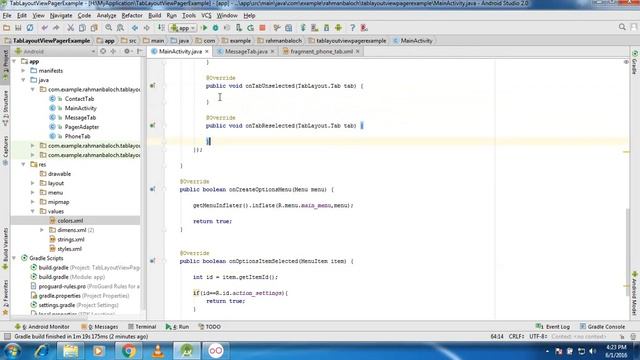Click the navigate Forward arrow icon

pos(147,28)
